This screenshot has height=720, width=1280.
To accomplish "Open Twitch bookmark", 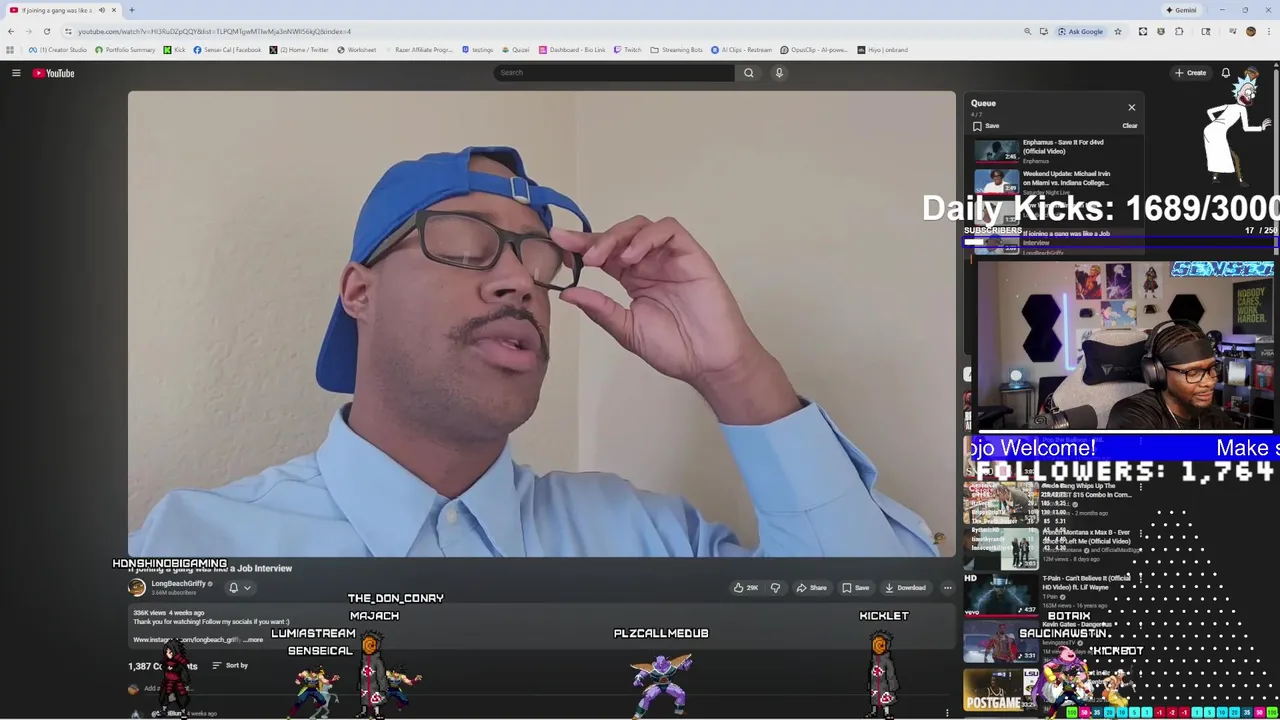I will [x=628, y=50].
